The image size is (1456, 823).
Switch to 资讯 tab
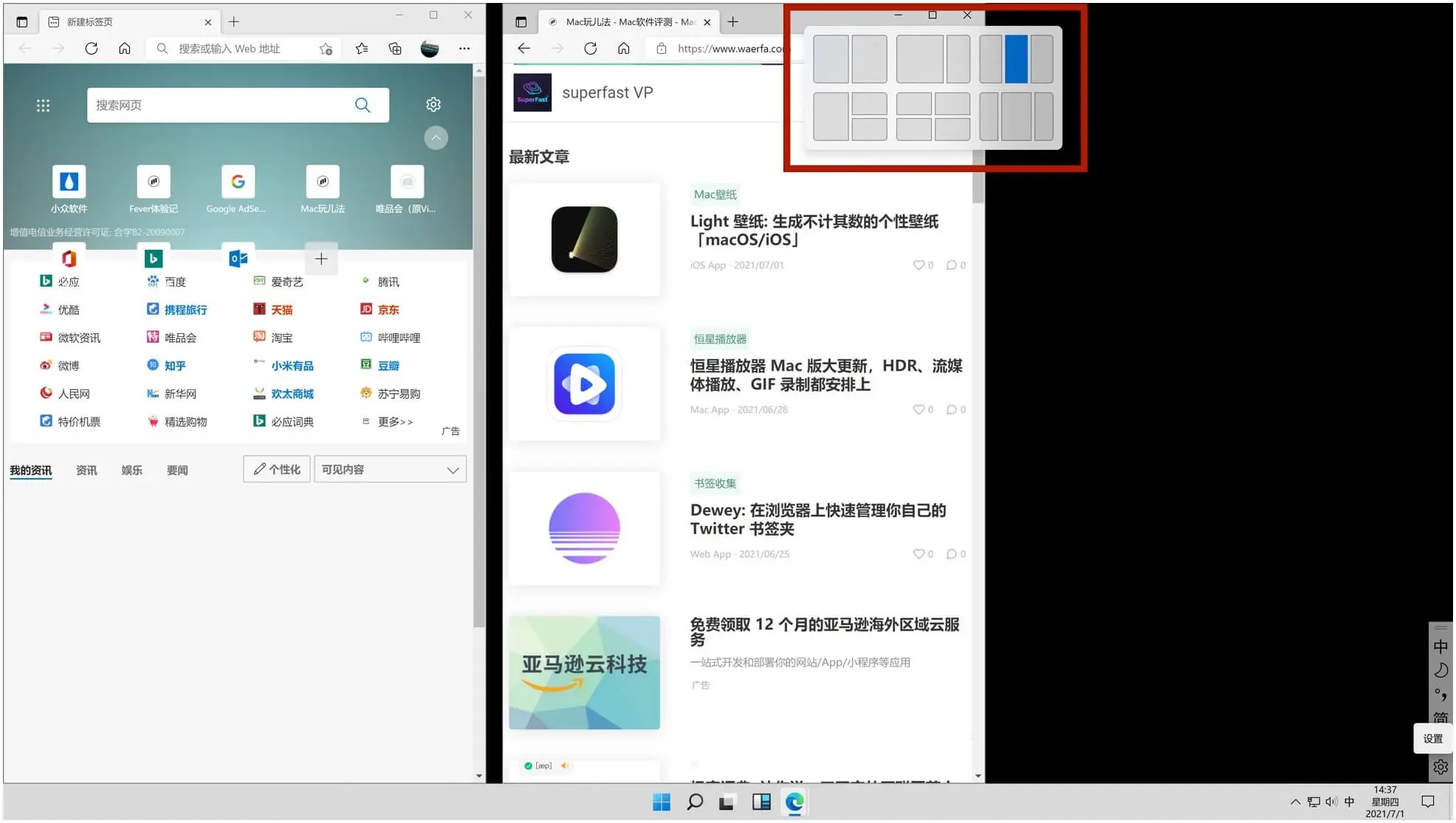86,471
